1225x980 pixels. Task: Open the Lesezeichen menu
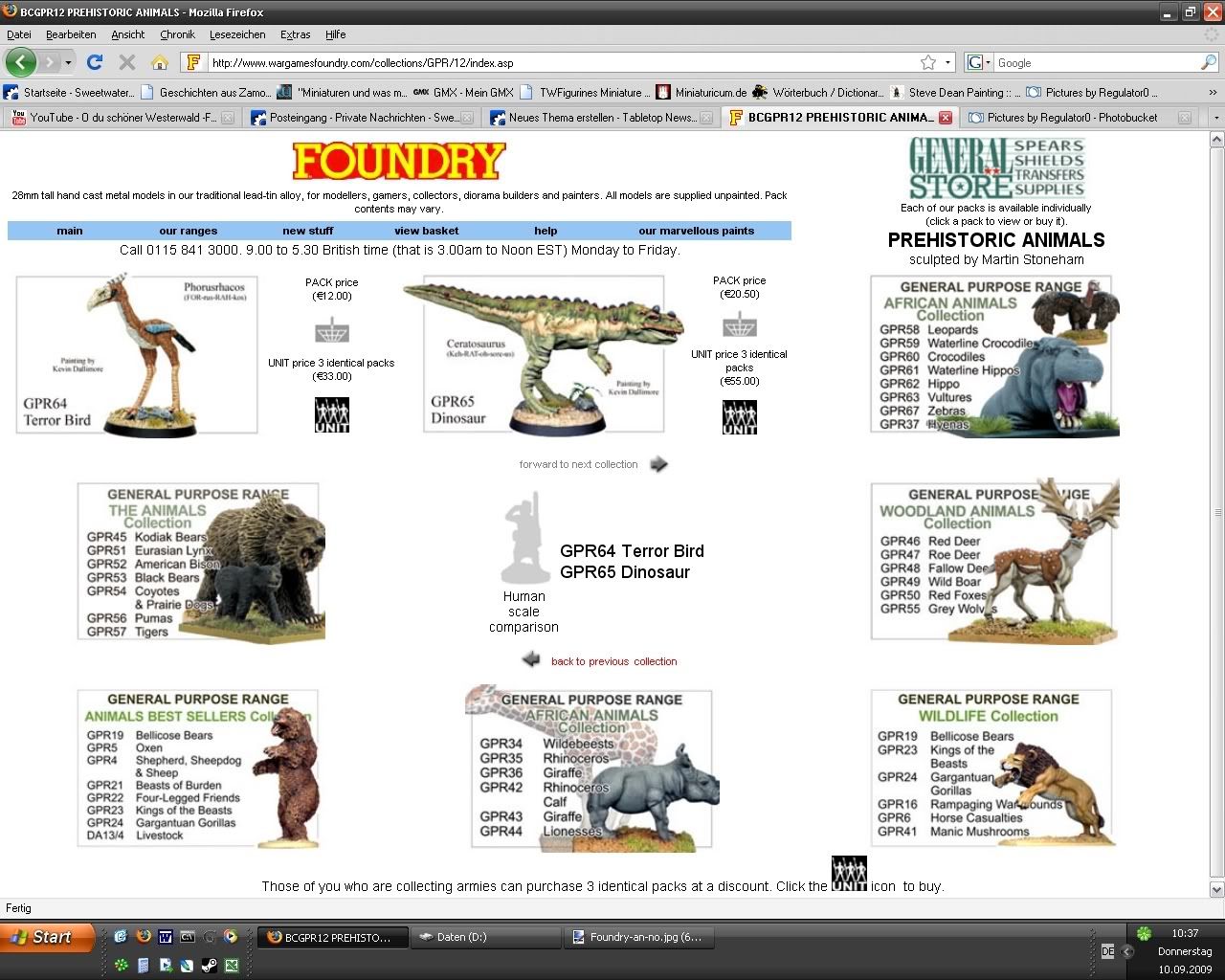tap(237, 34)
